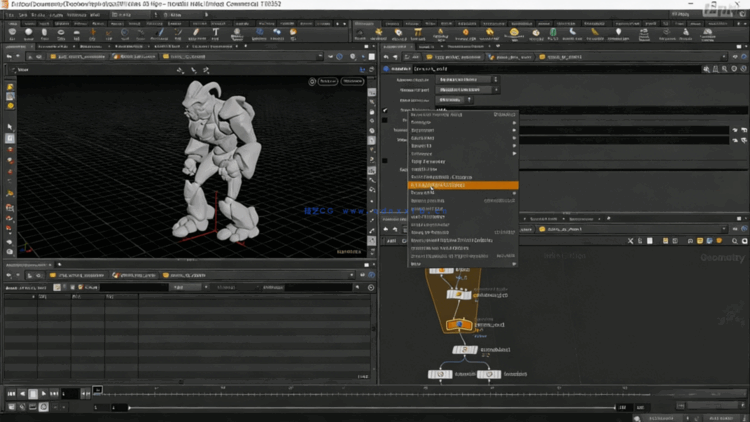This screenshot has height=422, width=750.
Task: Jump to first frame on the playbar
Action: pyautogui.click(x=11, y=394)
